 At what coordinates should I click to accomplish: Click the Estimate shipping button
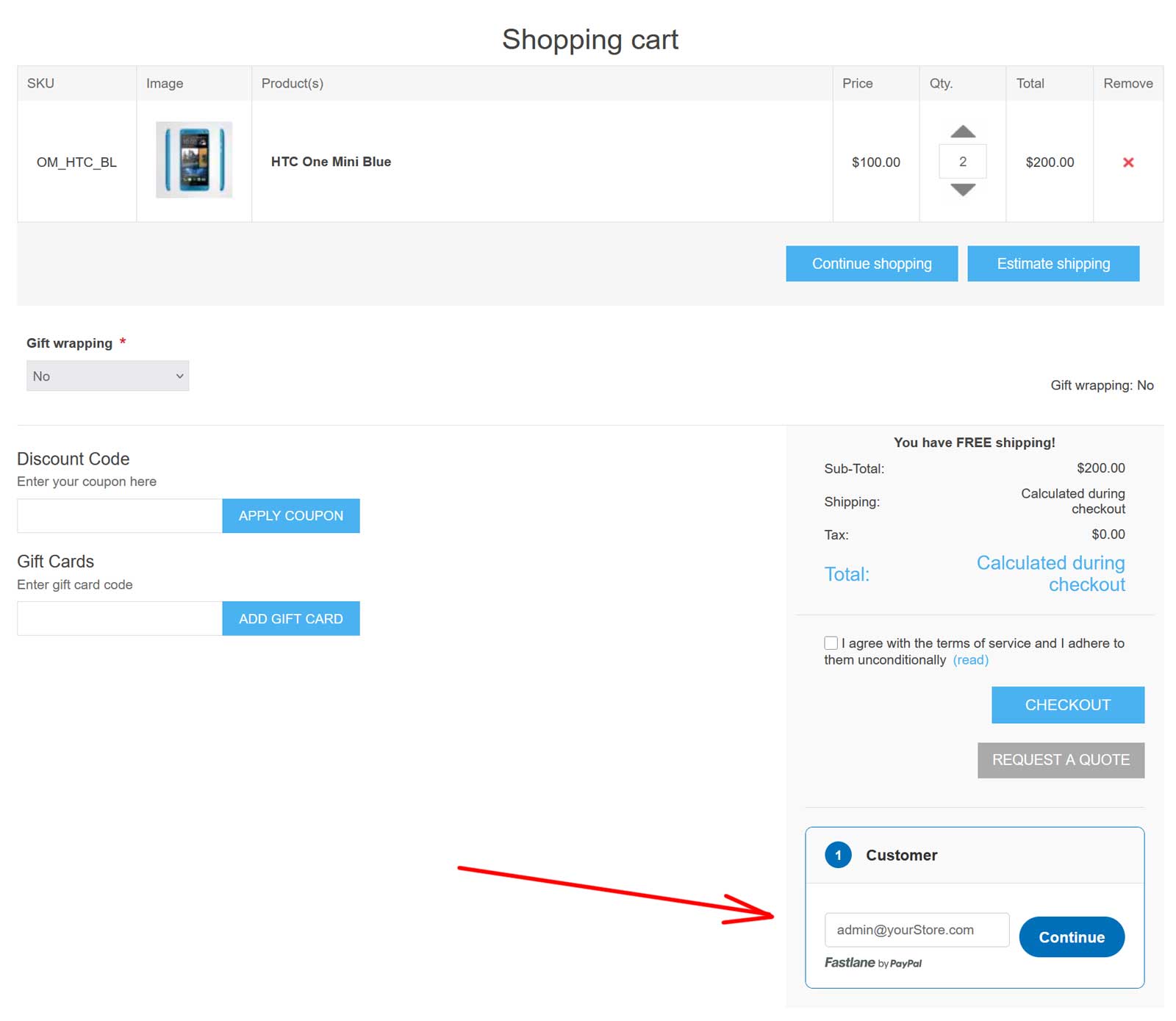pos(1053,263)
